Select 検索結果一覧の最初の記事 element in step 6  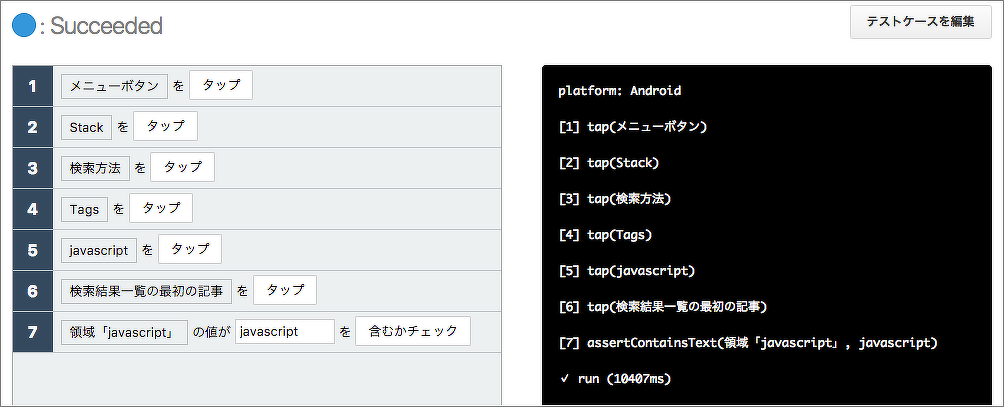click(146, 291)
